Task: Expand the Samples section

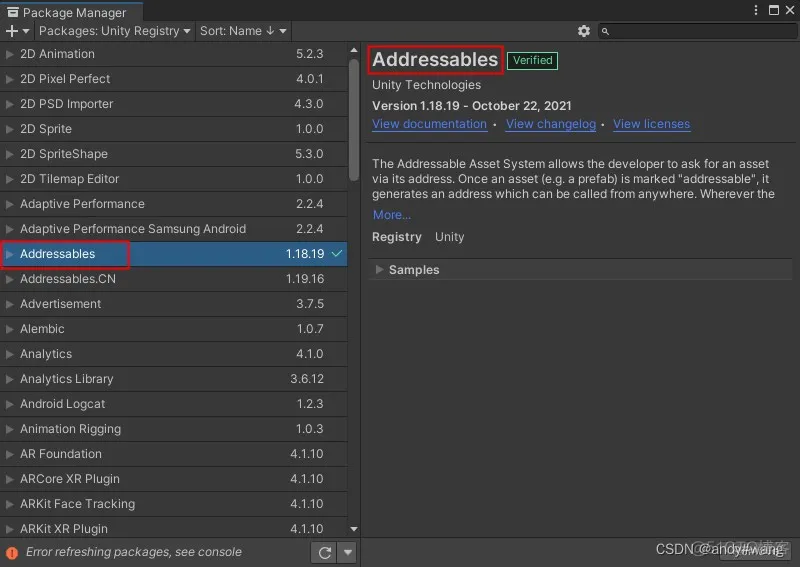Action: [x=379, y=269]
